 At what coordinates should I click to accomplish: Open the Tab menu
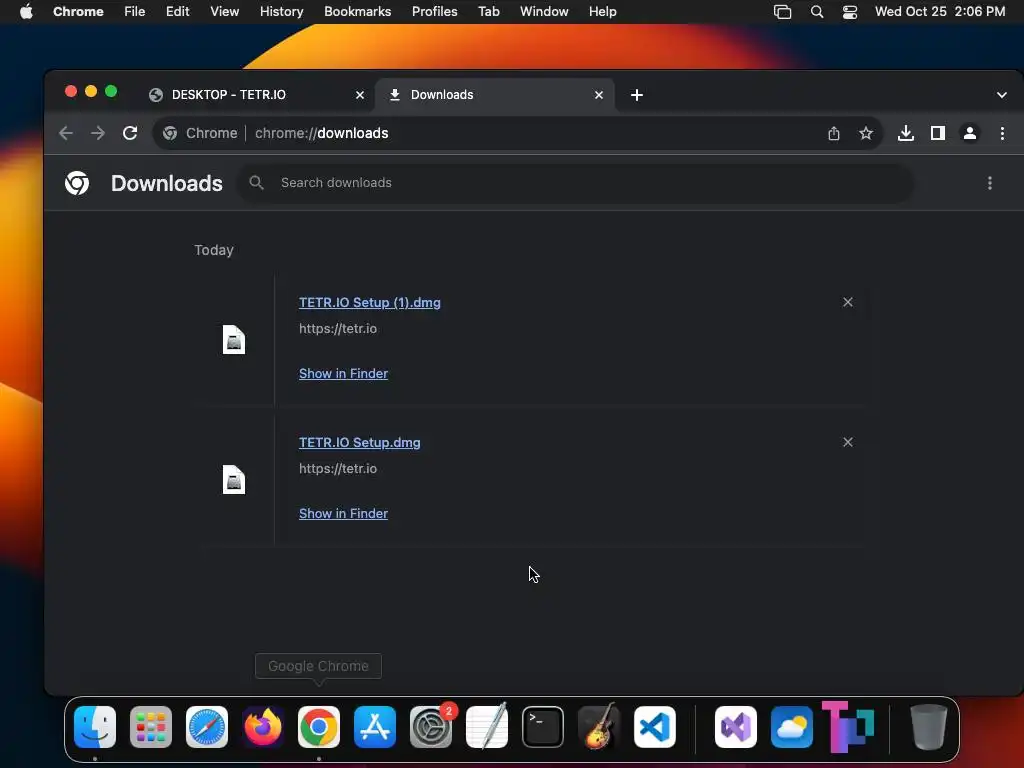click(x=488, y=12)
